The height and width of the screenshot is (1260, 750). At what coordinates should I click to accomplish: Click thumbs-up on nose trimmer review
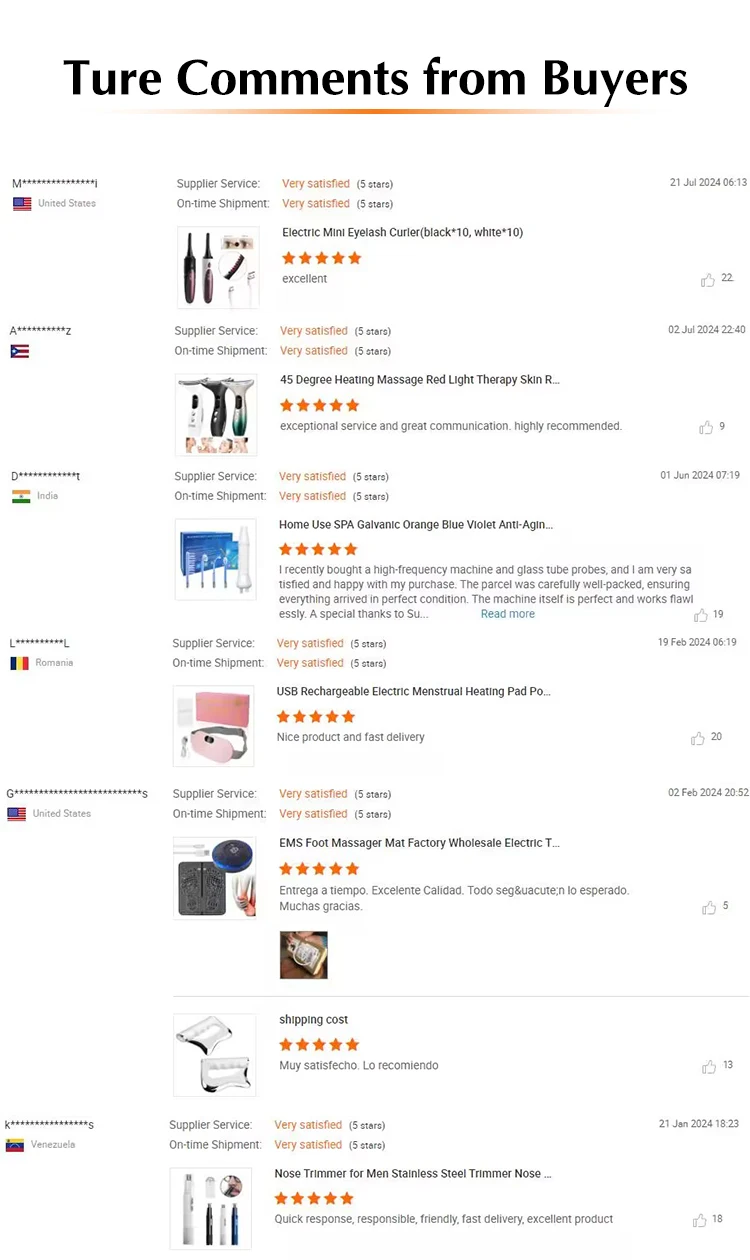point(700,1220)
